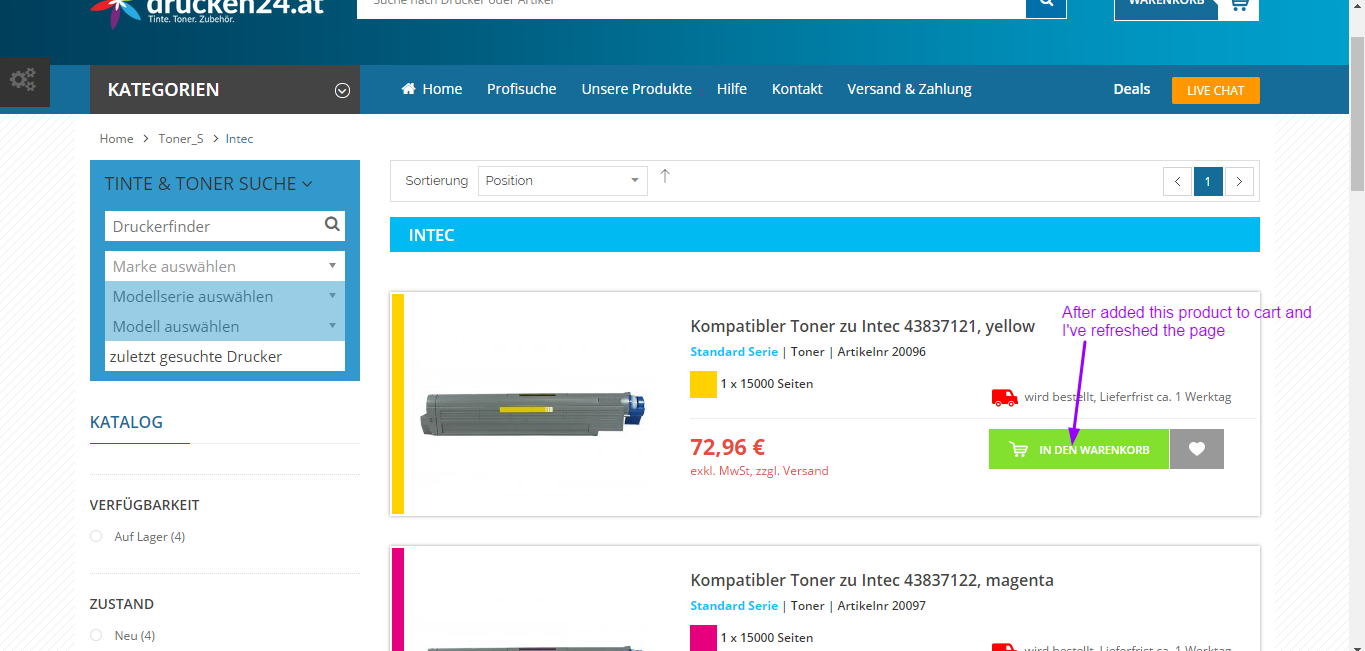Click the Toner_S breadcrumb link
1365x651 pixels.
point(181,139)
